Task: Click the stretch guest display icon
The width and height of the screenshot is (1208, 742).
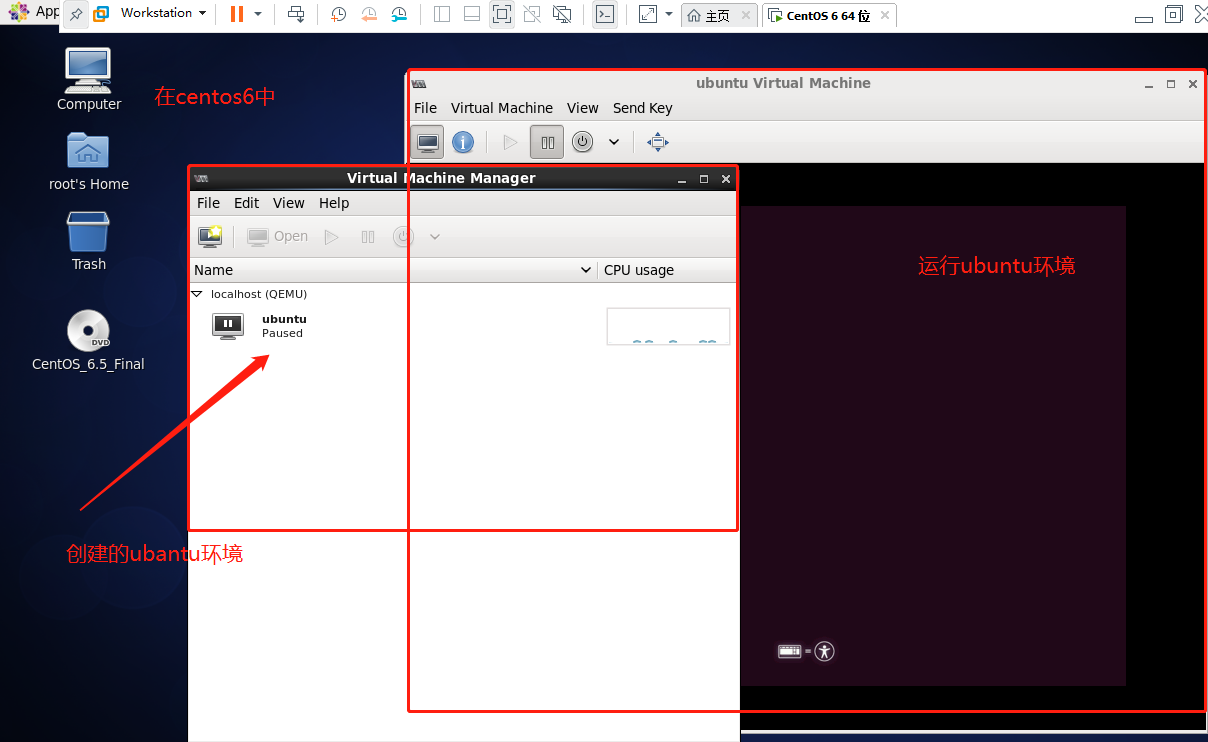Action: point(648,14)
